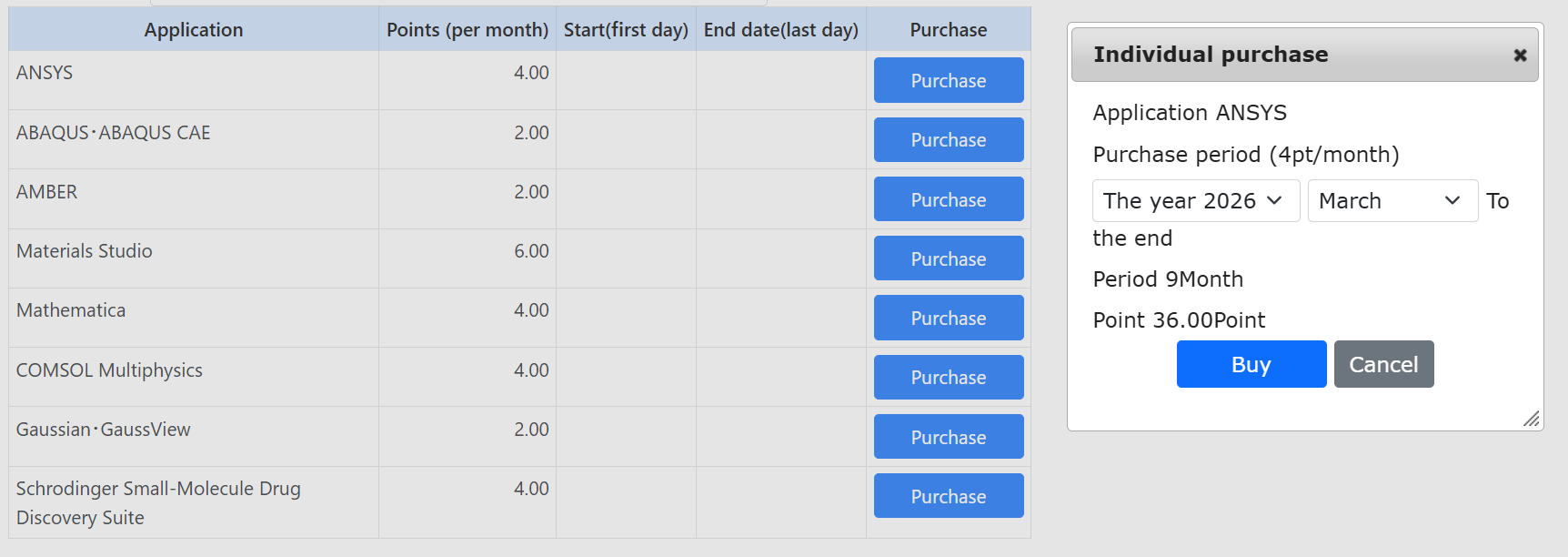Click the Application column header
Image resolution: width=1568 pixels, height=557 pixels.
[x=193, y=30]
